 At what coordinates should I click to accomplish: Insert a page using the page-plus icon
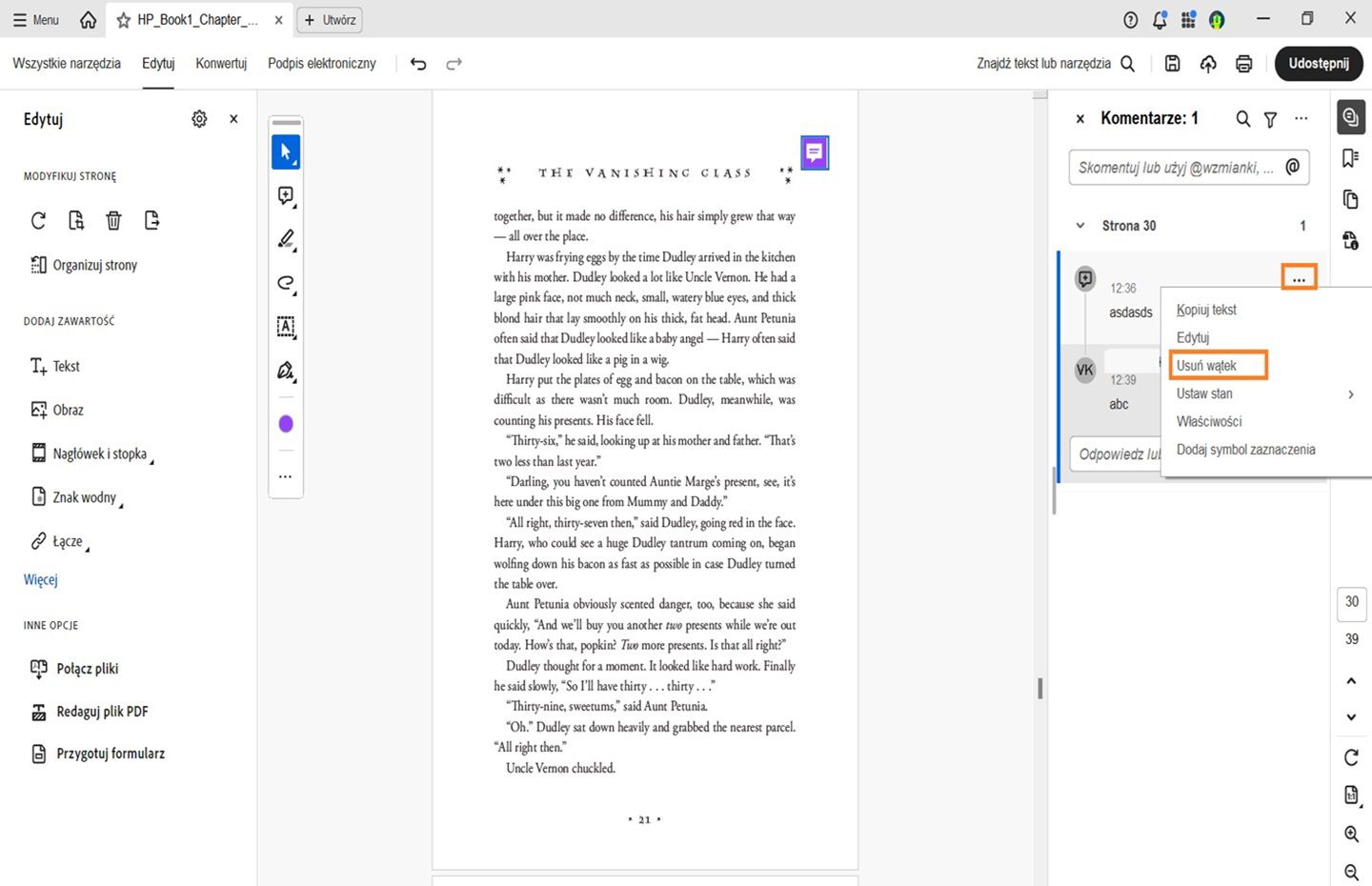76,221
